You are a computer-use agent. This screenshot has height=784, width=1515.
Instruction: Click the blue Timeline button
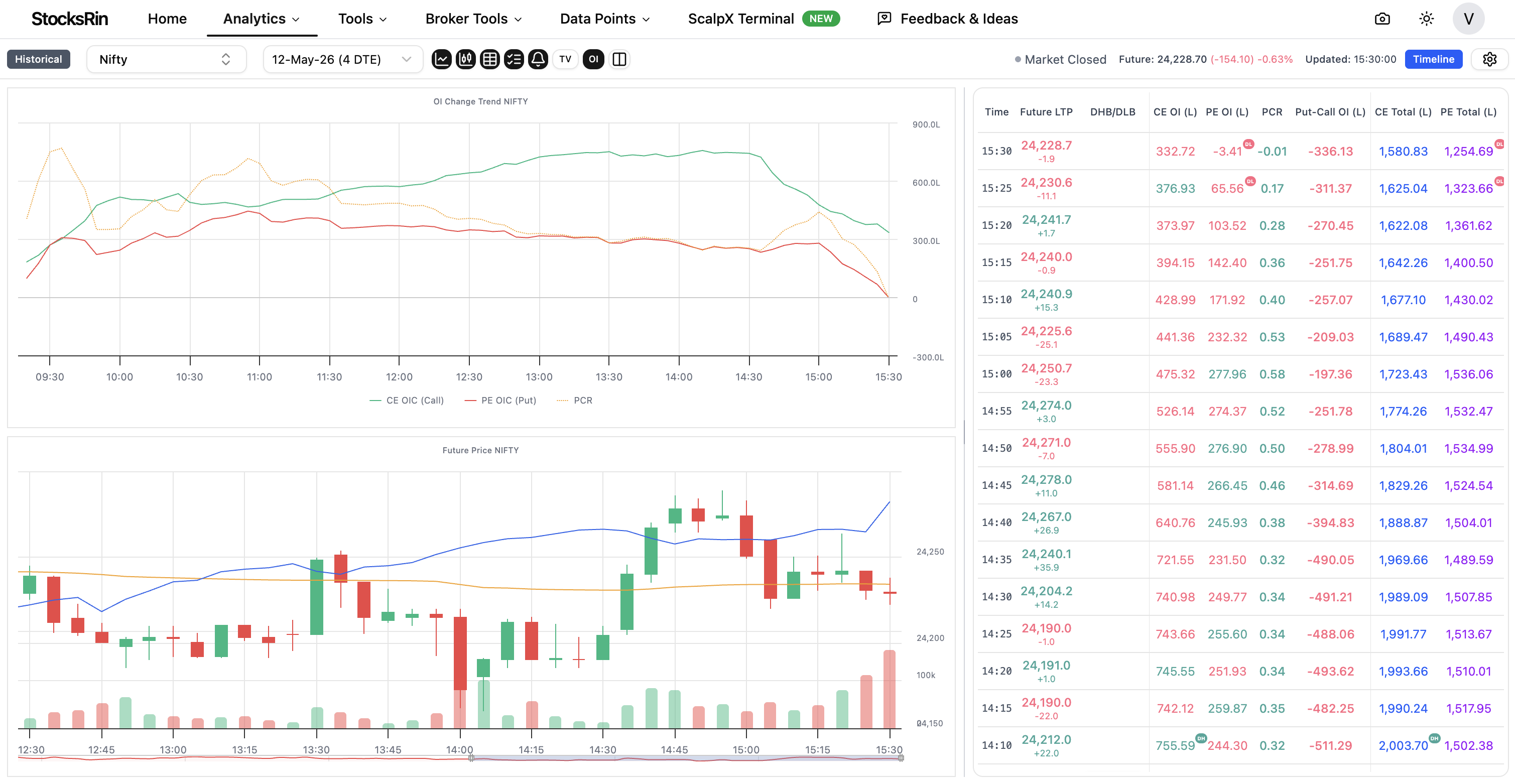[1433, 59]
